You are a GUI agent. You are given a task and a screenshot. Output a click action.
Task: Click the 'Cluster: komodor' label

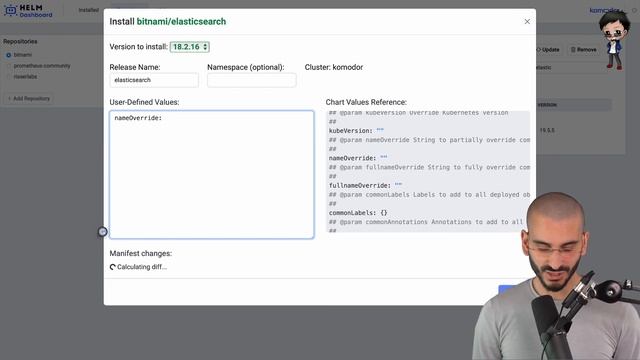(333, 67)
